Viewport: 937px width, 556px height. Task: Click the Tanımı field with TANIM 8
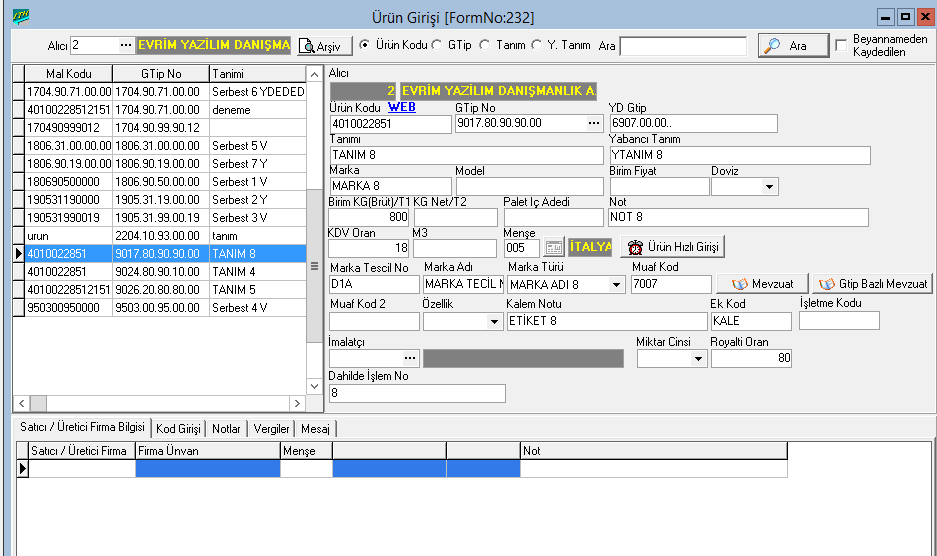[x=466, y=155]
